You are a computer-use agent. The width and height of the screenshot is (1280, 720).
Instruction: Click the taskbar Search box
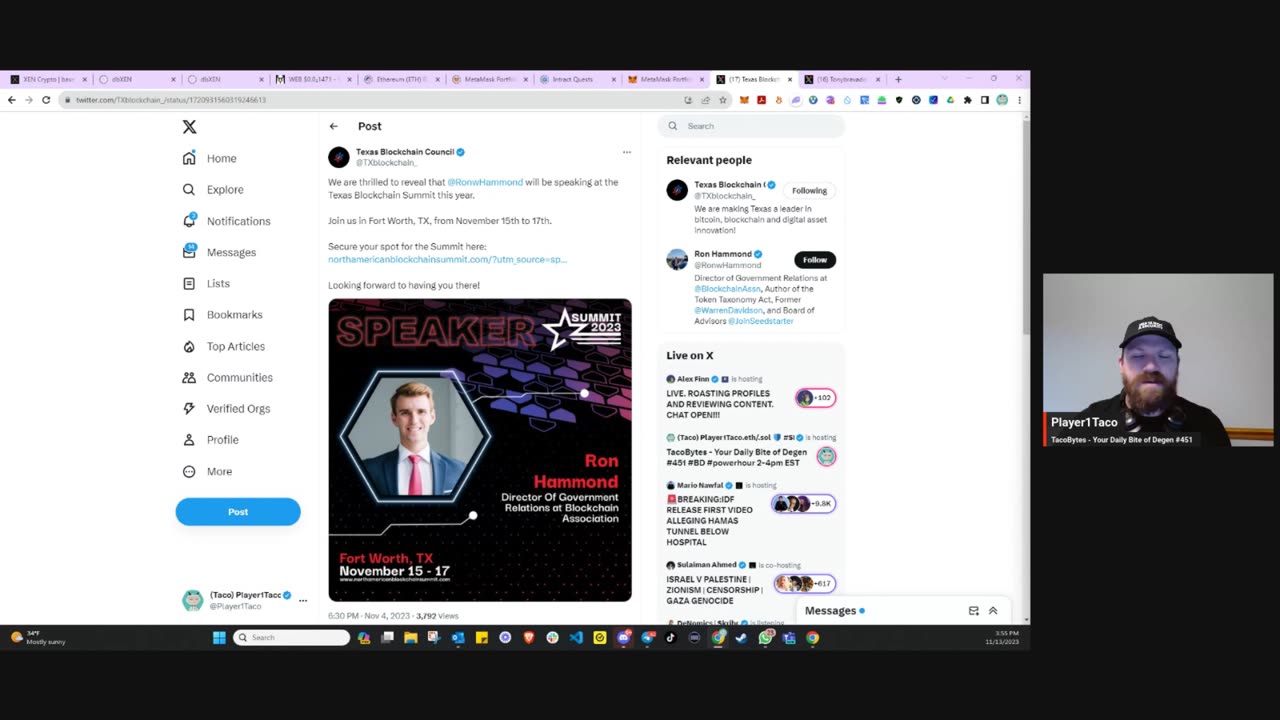pos(292,637)
